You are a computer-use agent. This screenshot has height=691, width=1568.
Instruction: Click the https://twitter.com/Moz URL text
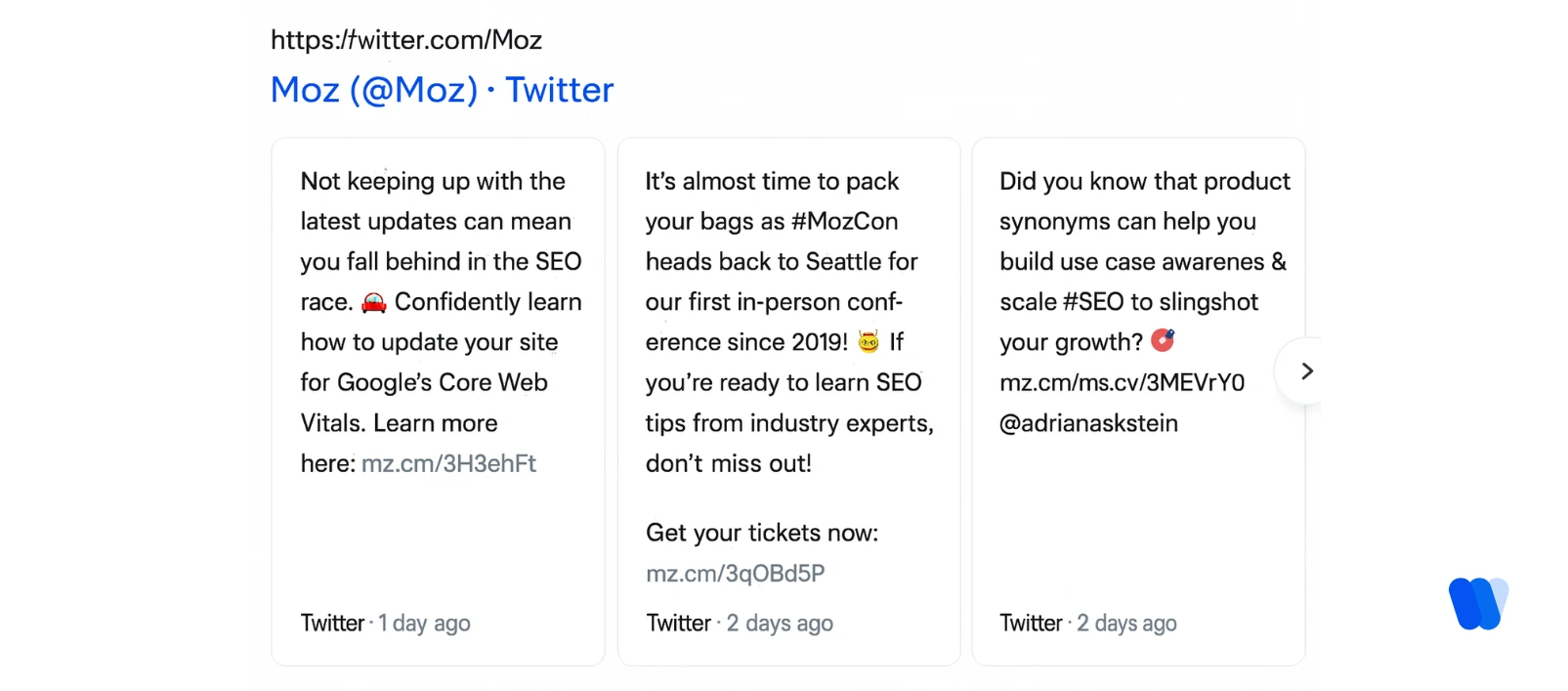point(405,40)
